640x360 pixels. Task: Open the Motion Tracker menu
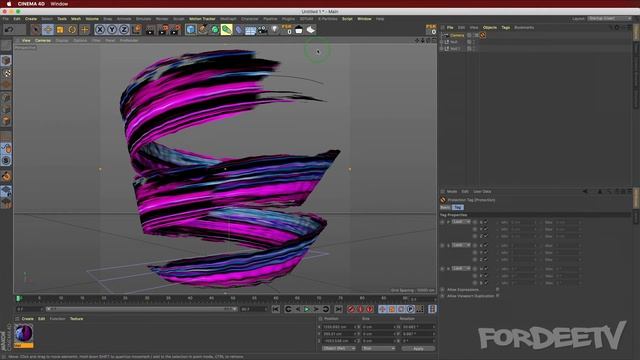point(202,19)
